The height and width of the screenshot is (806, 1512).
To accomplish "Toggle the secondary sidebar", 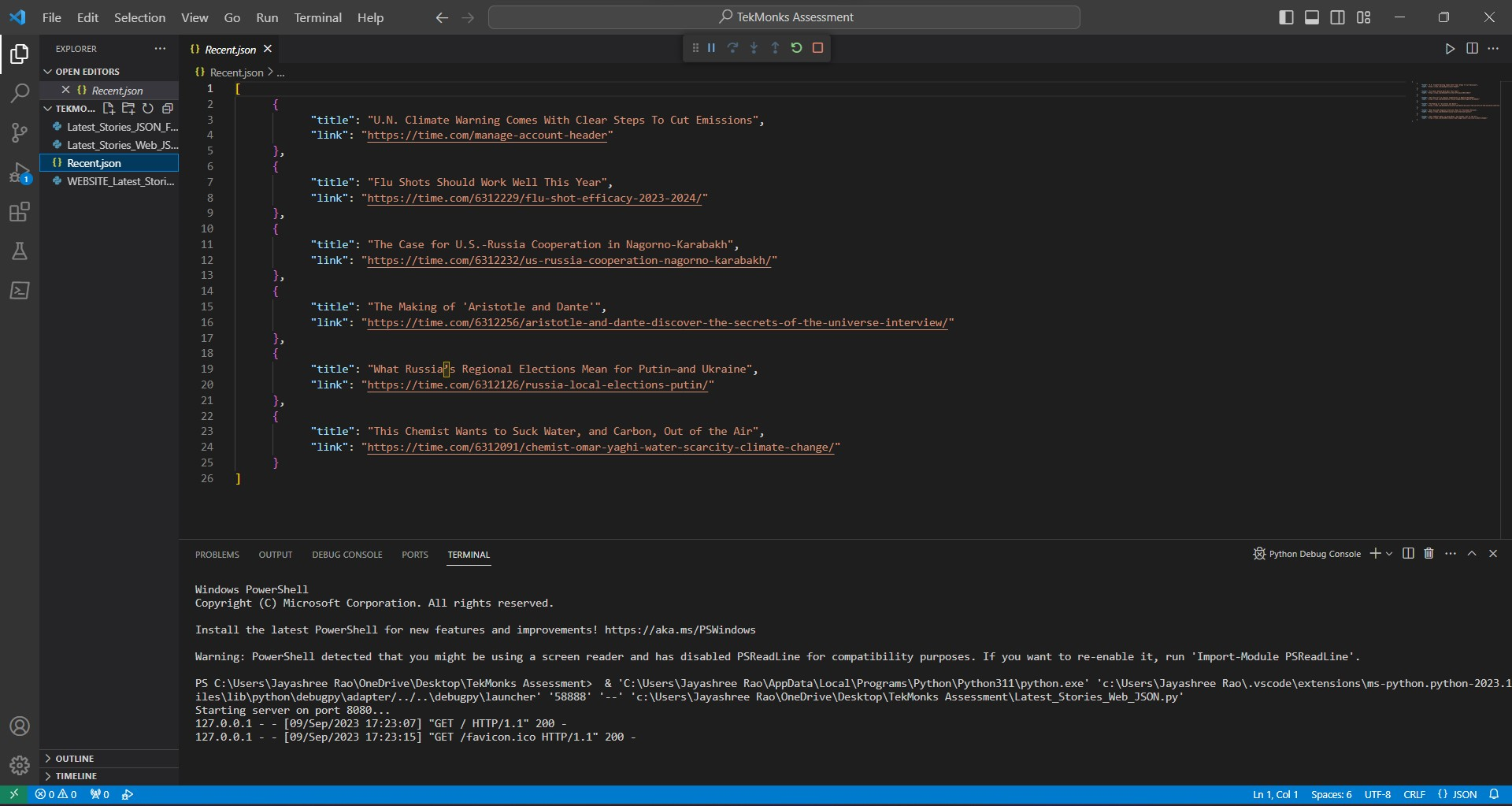I will (x=1338, y=17).
